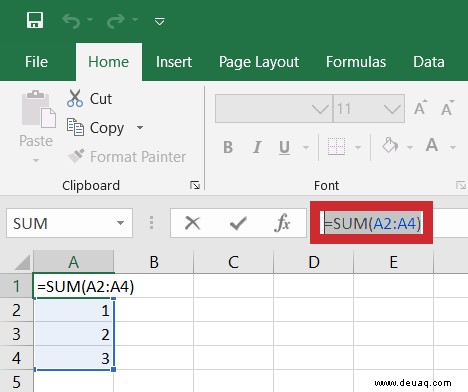Expand the Name Box dropdown arrow

tap(121, 223)
